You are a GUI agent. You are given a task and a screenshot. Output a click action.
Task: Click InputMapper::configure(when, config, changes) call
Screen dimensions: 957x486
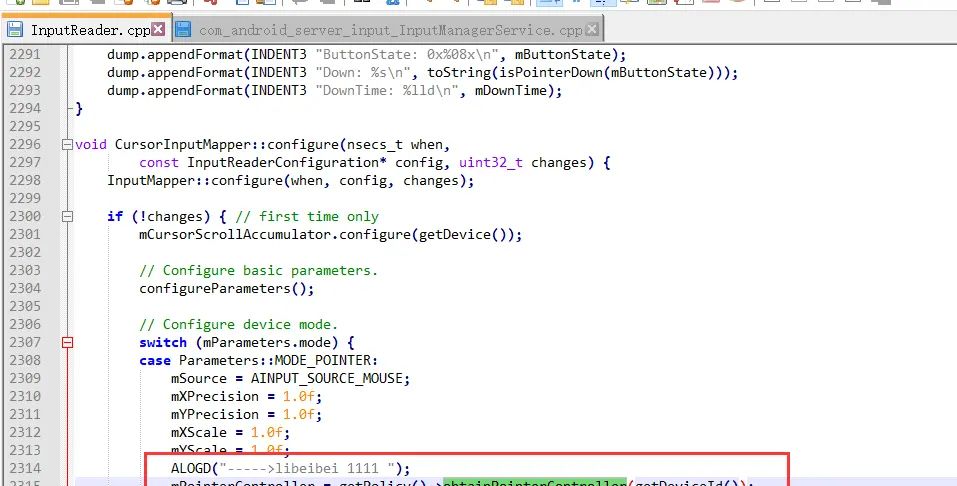click(291, 181)
